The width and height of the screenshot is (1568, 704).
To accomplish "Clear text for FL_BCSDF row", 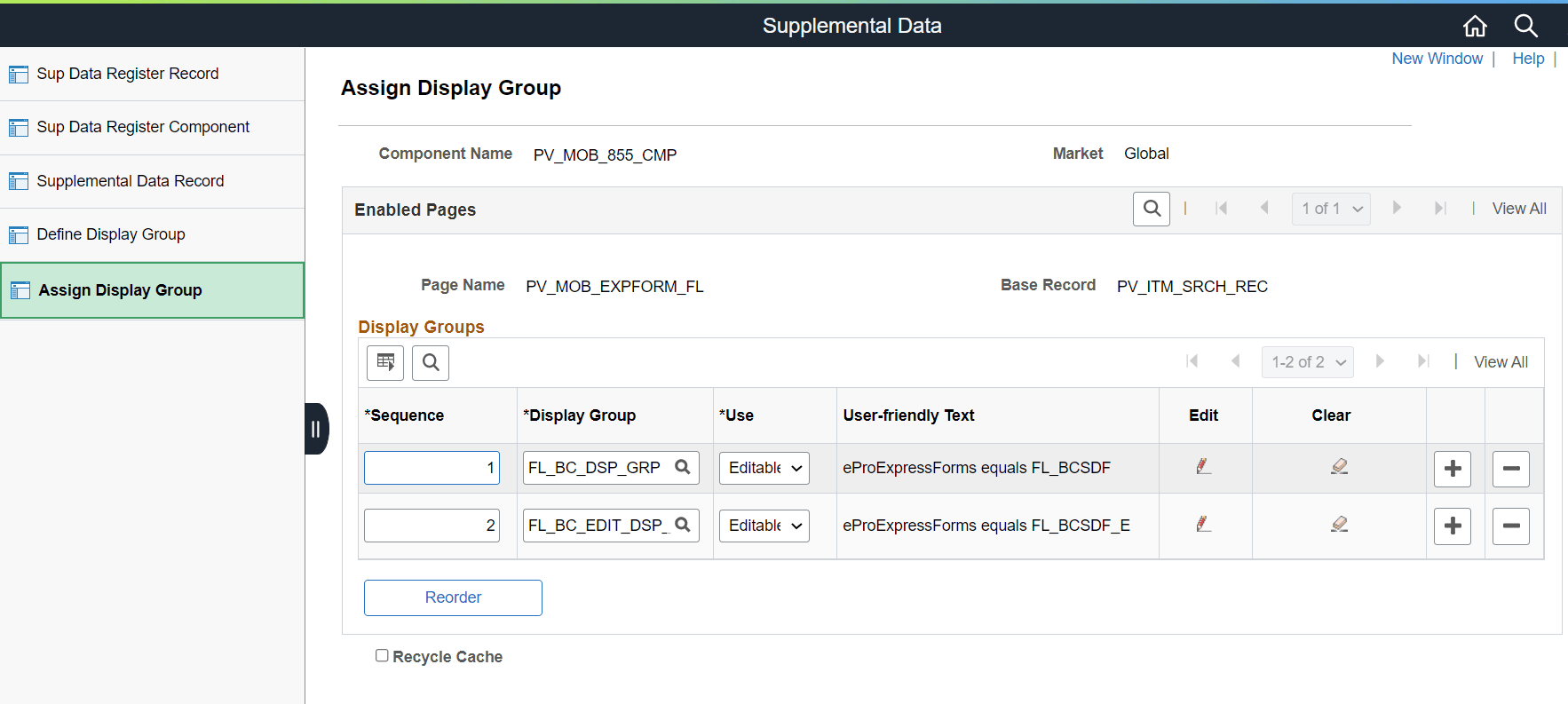I will (x=1340, y=466).
